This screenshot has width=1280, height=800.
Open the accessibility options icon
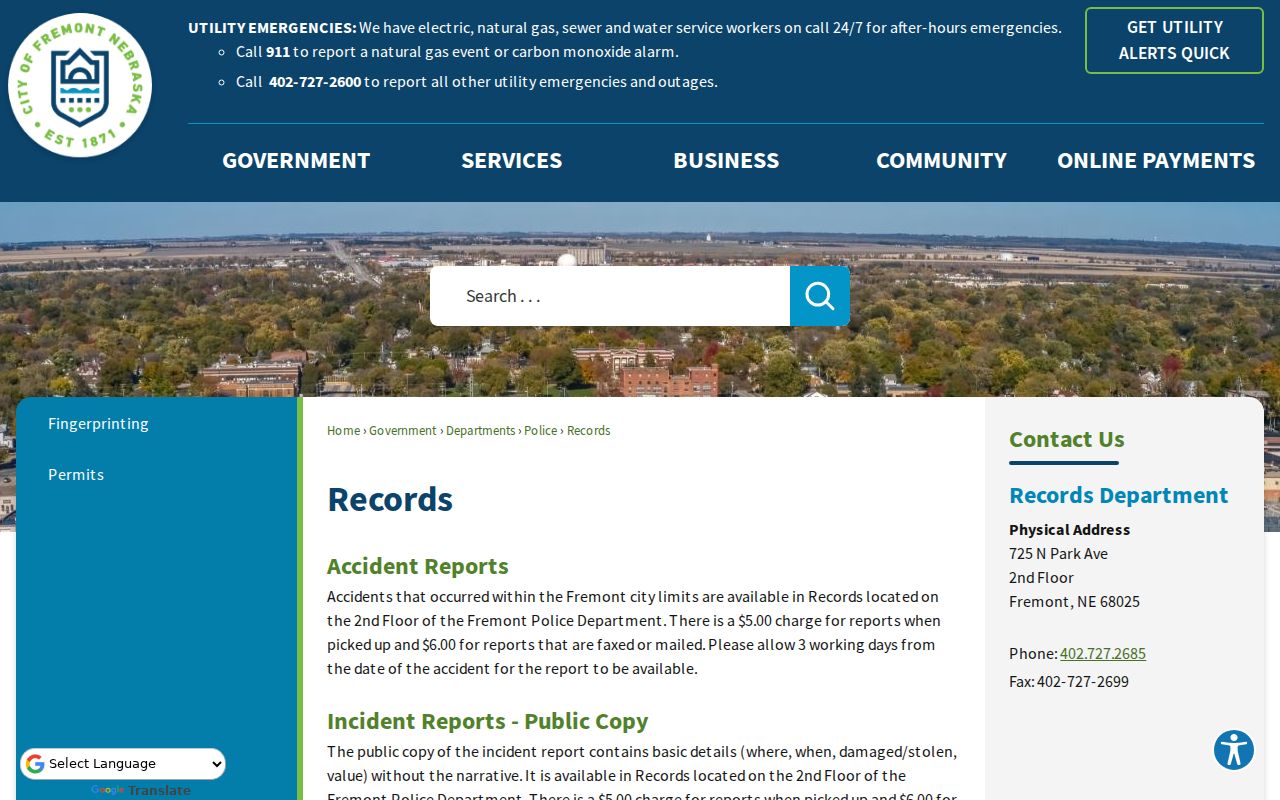(1234, 750)
